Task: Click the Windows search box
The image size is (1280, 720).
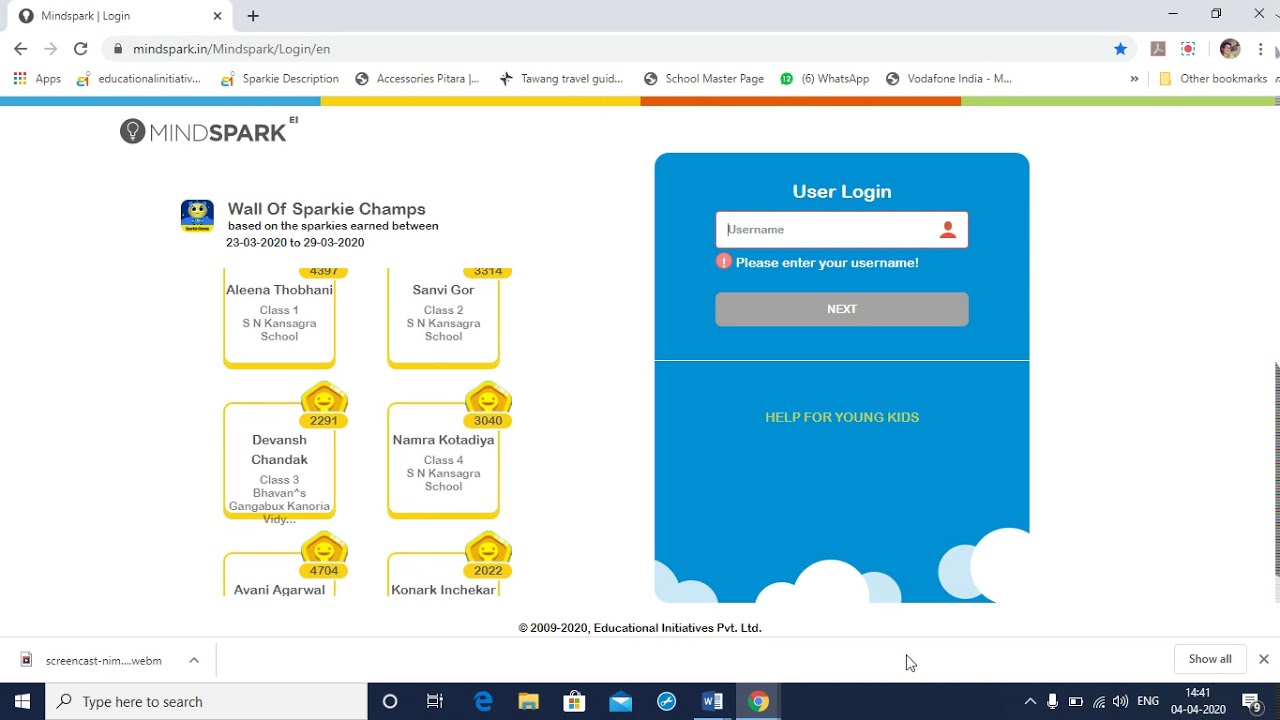Action: [207, 701]
